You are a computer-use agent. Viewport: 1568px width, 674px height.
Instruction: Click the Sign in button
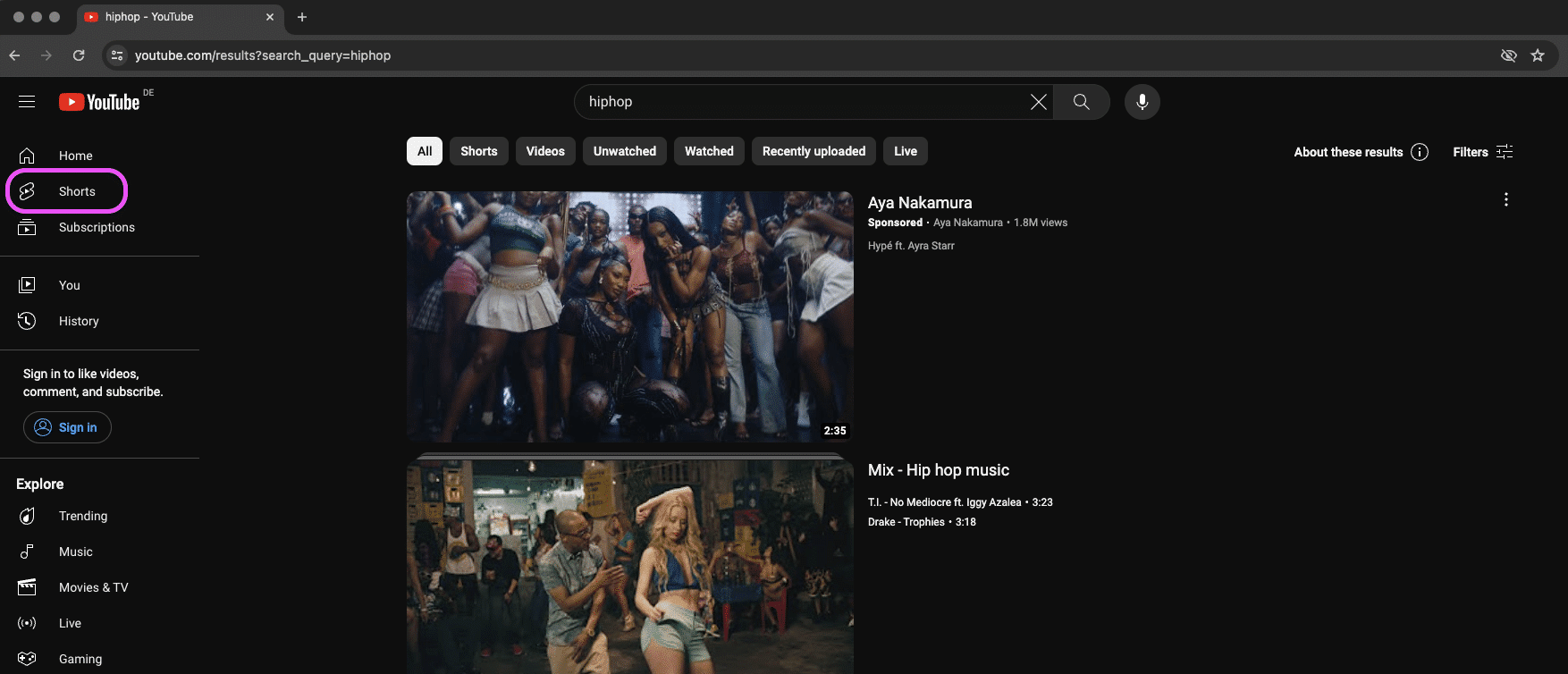pyautogui.click(x=67, y=427)
